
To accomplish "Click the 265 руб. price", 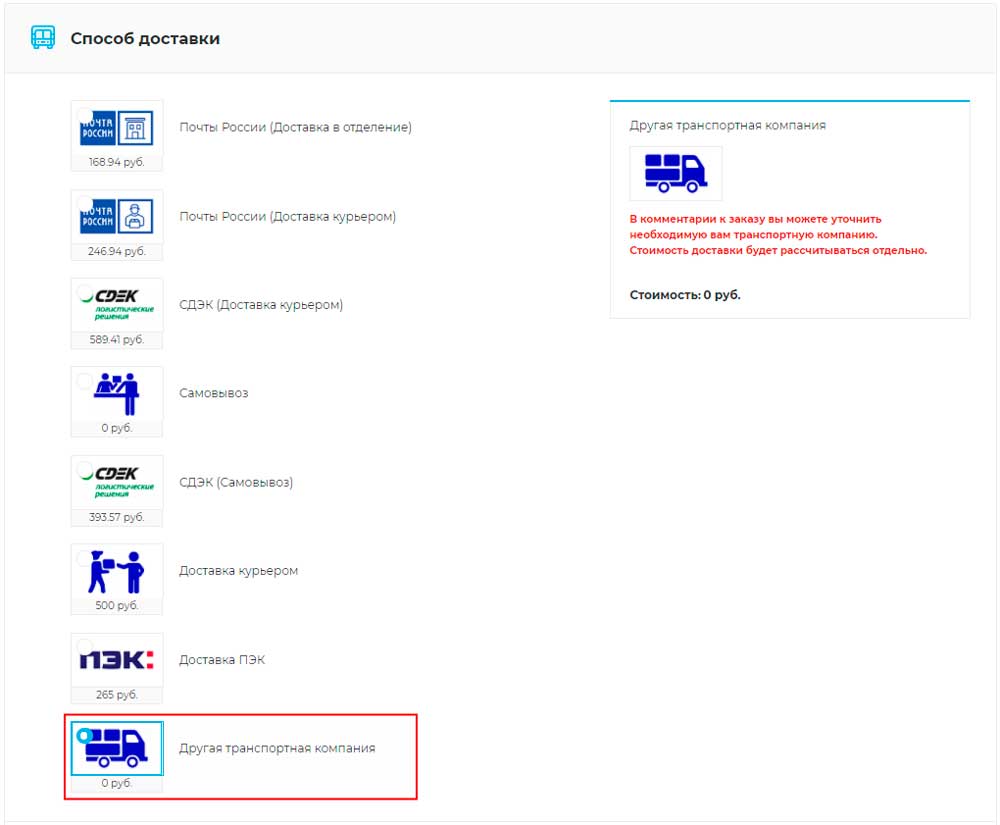I will [117, 694].
